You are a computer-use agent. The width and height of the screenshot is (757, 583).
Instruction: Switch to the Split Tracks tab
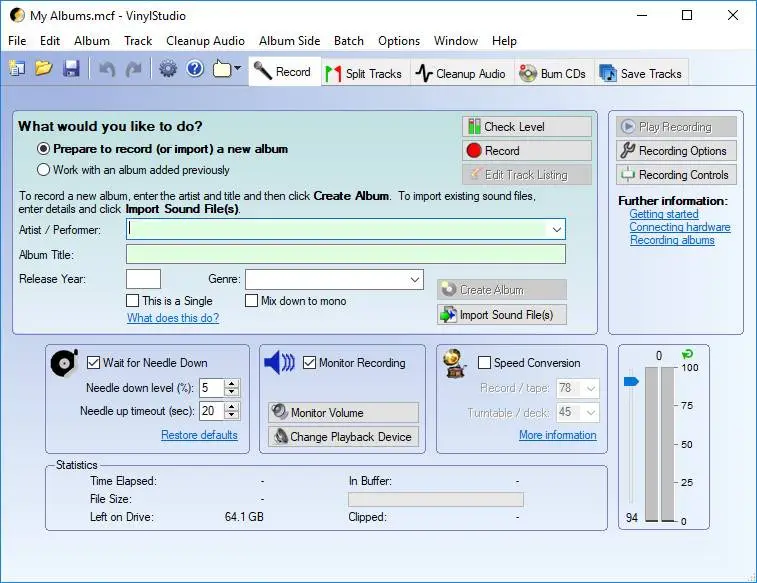tap(364, 73)
